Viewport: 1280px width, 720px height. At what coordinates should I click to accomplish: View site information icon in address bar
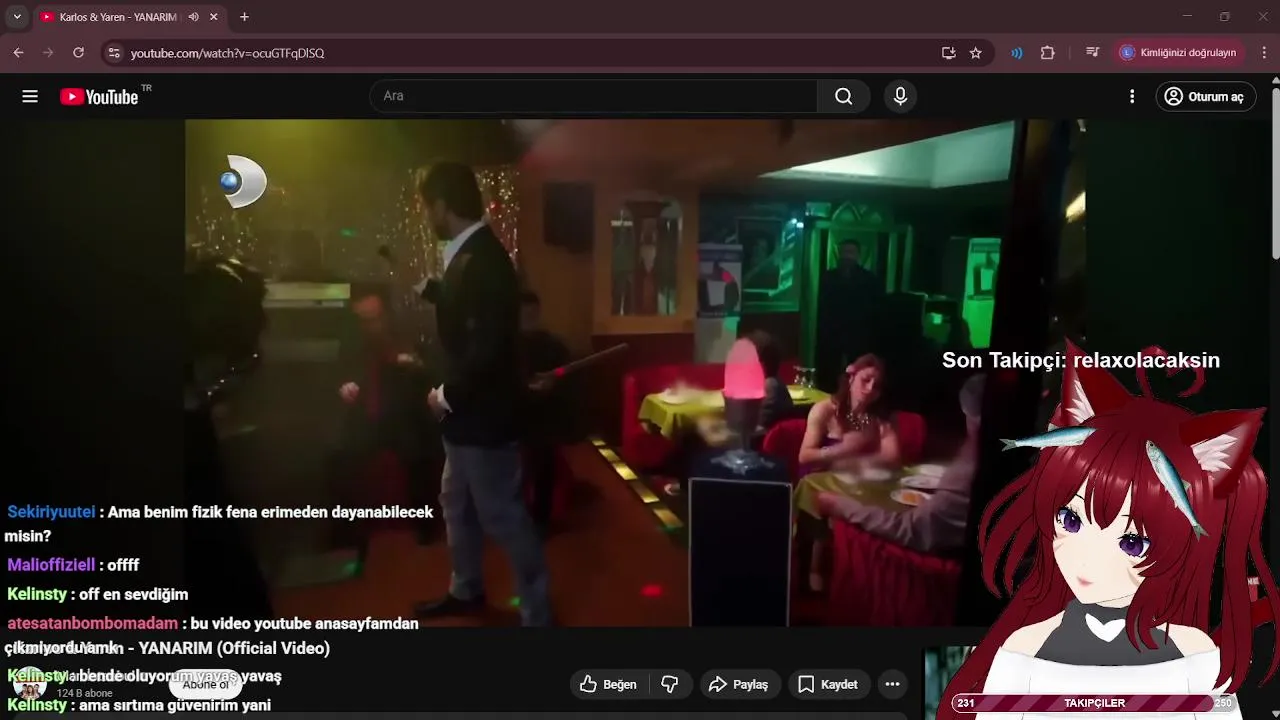114,53
